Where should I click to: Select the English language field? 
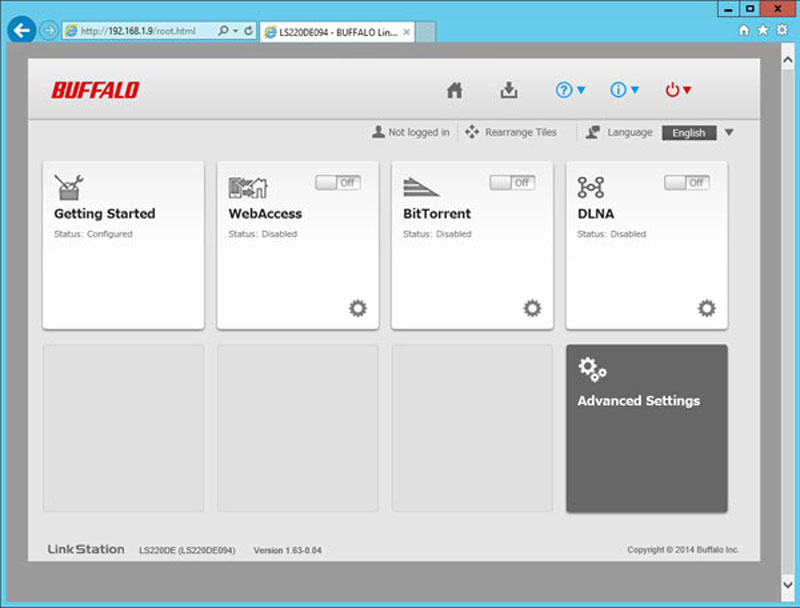click(689, 133)
